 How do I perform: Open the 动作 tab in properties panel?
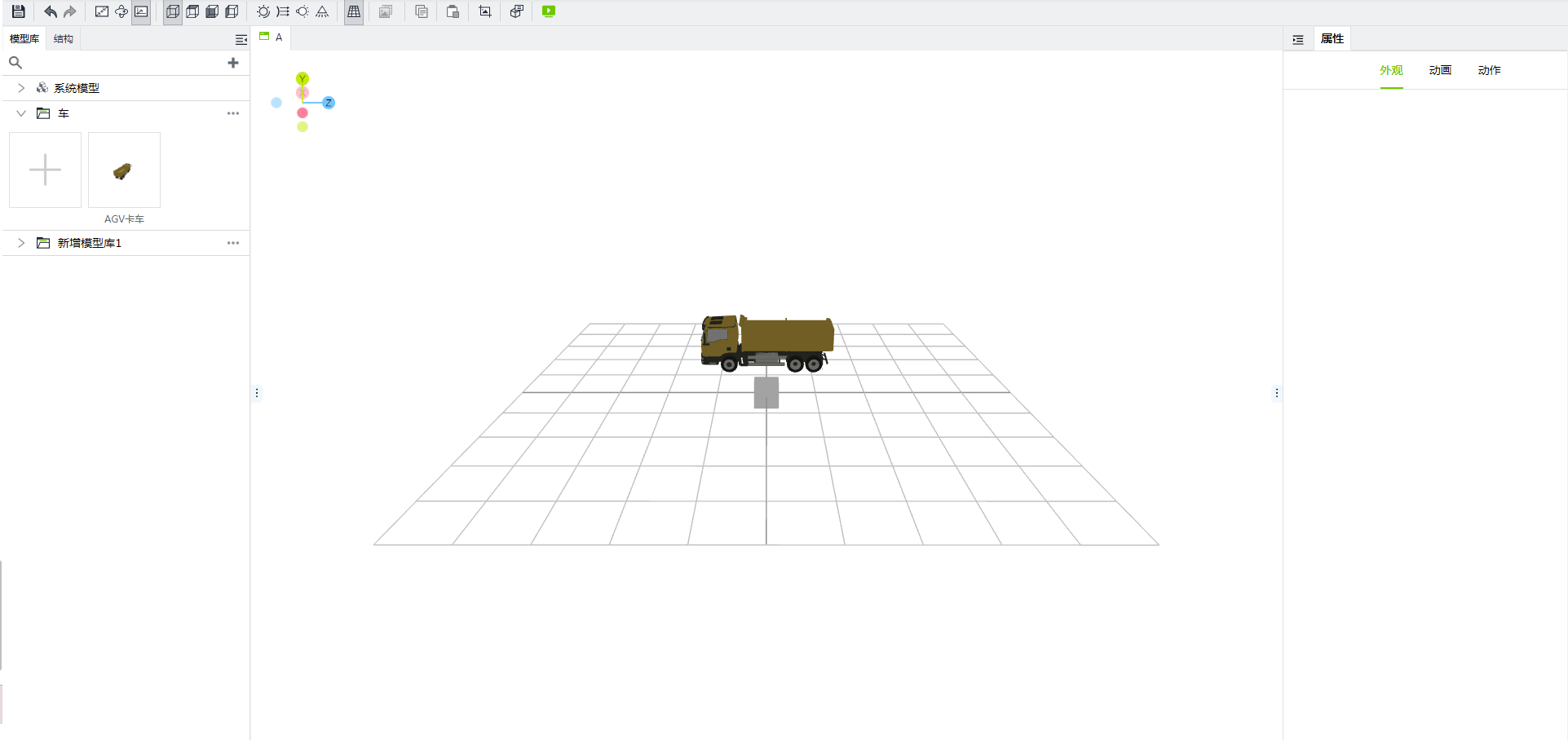pyautogui.click(x=1489, y=70)
